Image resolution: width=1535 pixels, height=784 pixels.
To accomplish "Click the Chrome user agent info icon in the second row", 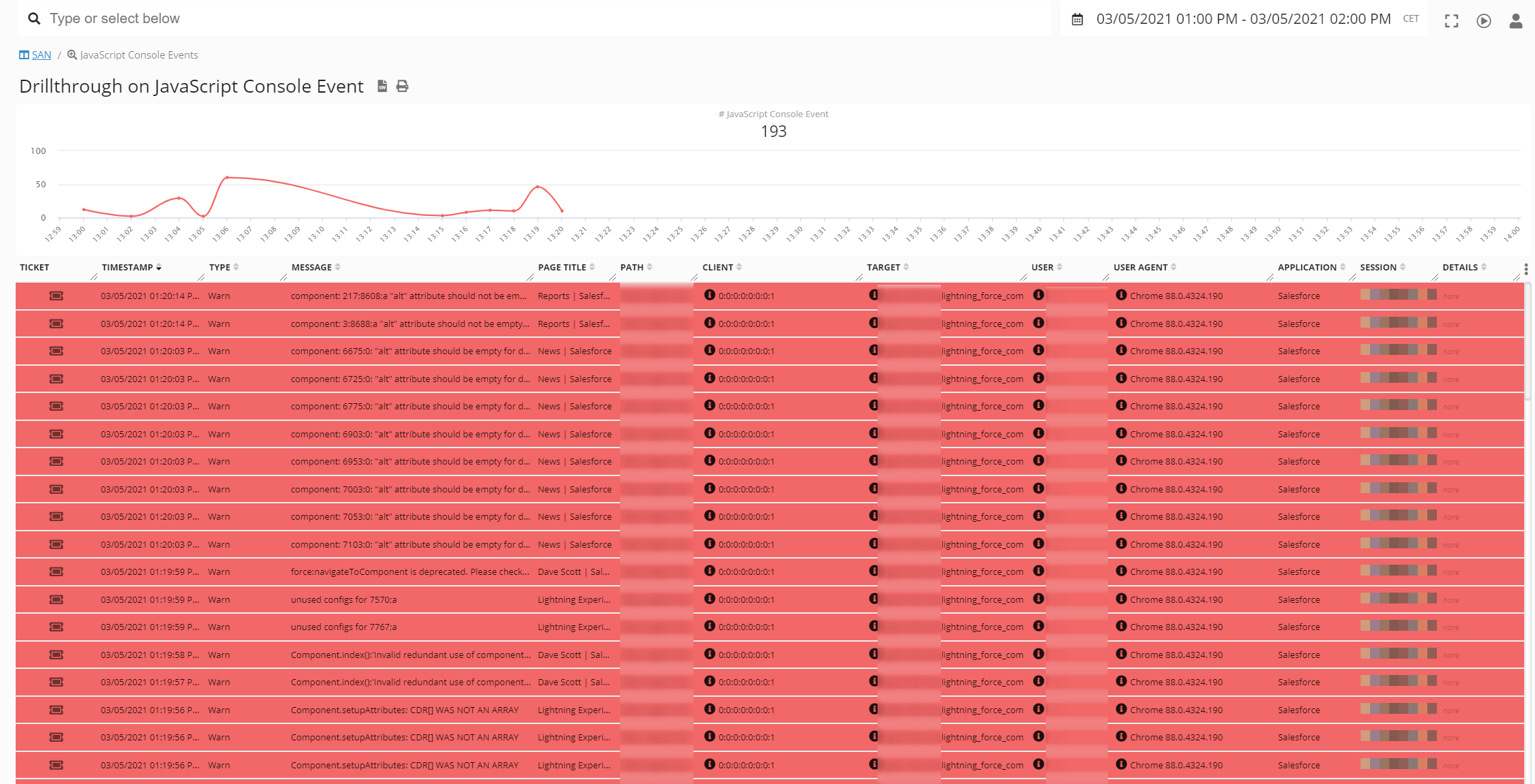I will point(1121,323).
